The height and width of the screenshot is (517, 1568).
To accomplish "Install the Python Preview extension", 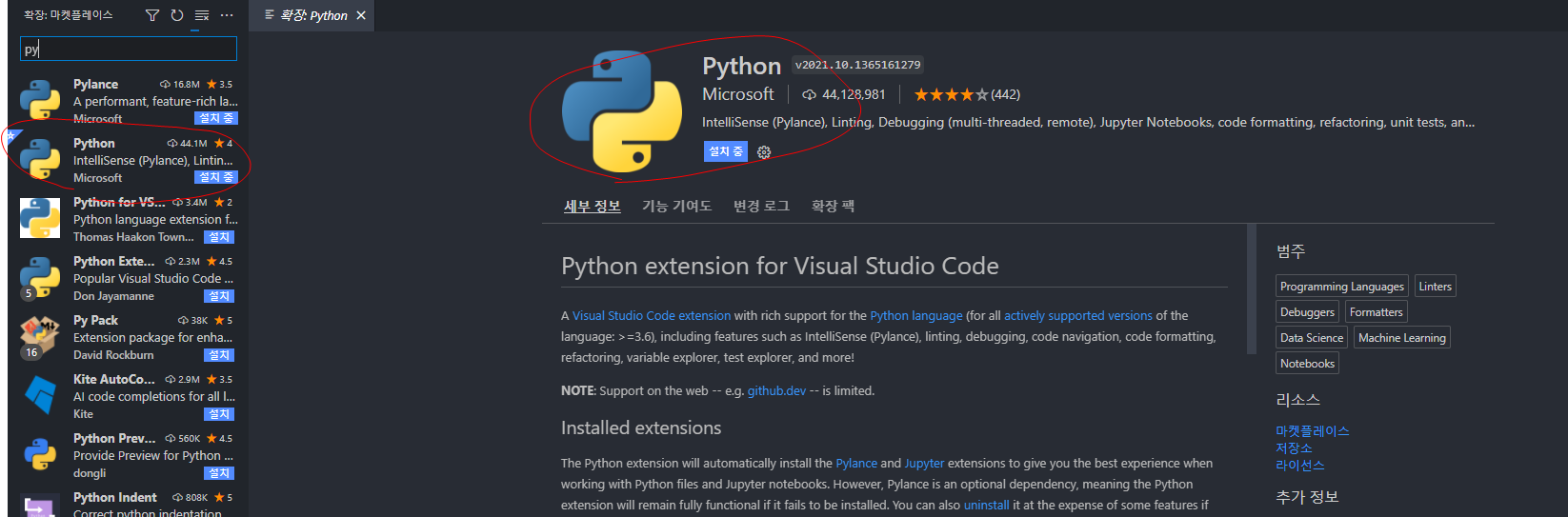I will [x=219, y=473].
